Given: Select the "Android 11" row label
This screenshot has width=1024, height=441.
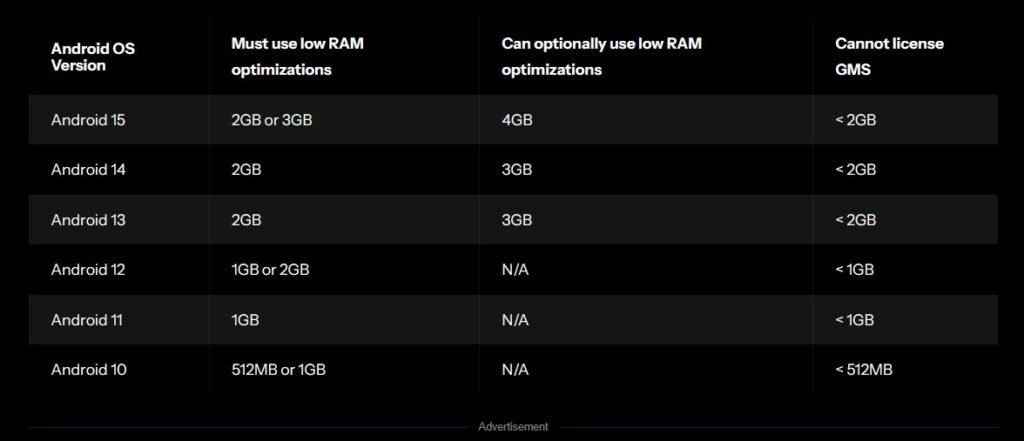Looking at the screenshot, I should pyautogui.click(x=87, y=320).
